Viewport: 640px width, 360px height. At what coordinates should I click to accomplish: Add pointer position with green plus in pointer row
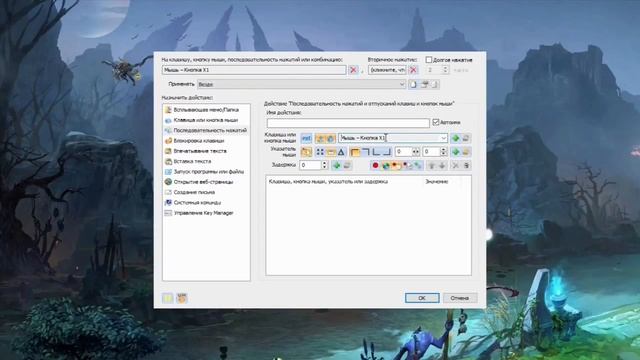pyautogui.click(x=456, y=152)
